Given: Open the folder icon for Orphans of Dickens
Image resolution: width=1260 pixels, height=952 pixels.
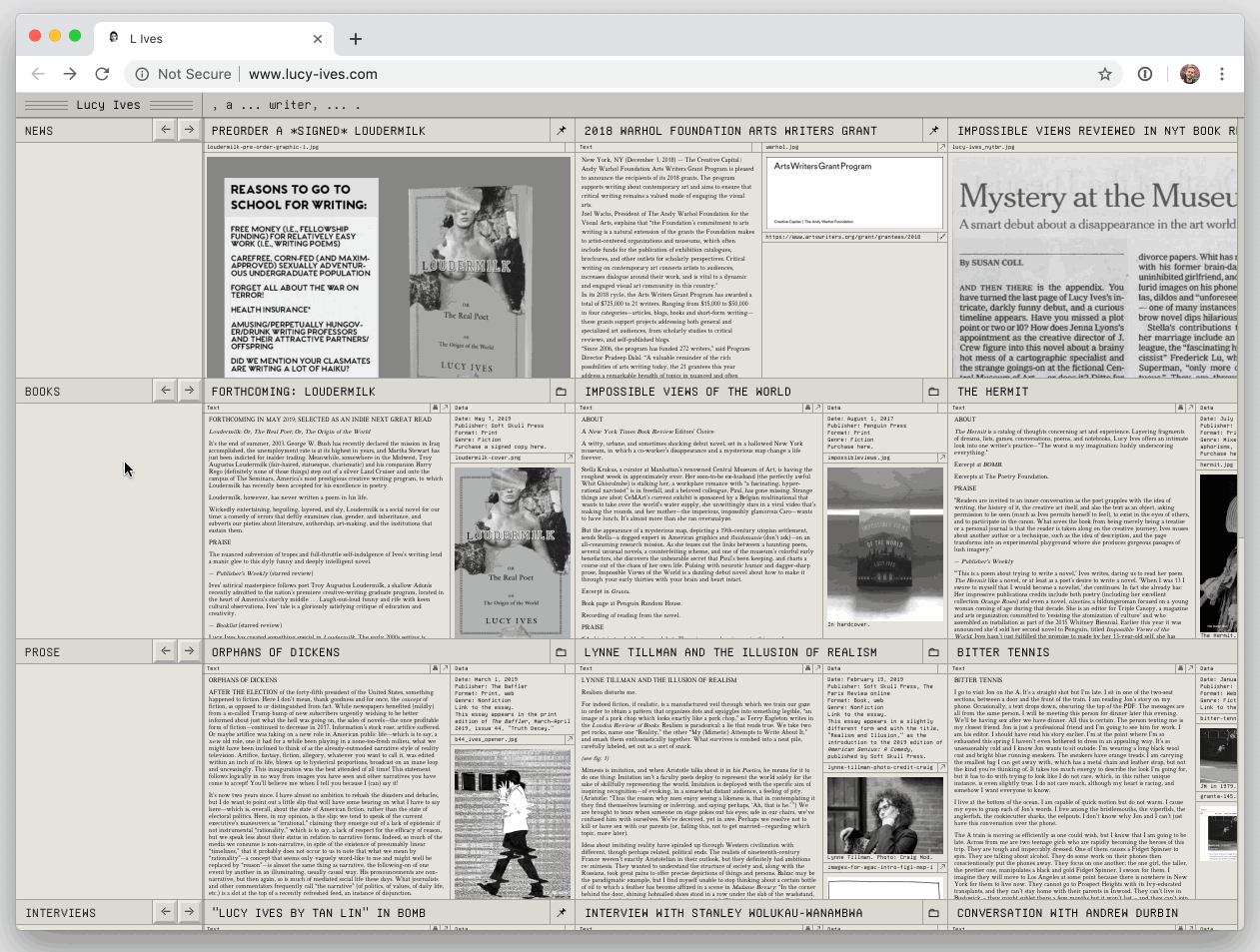Looking at the screenshot, I should 562,651.
